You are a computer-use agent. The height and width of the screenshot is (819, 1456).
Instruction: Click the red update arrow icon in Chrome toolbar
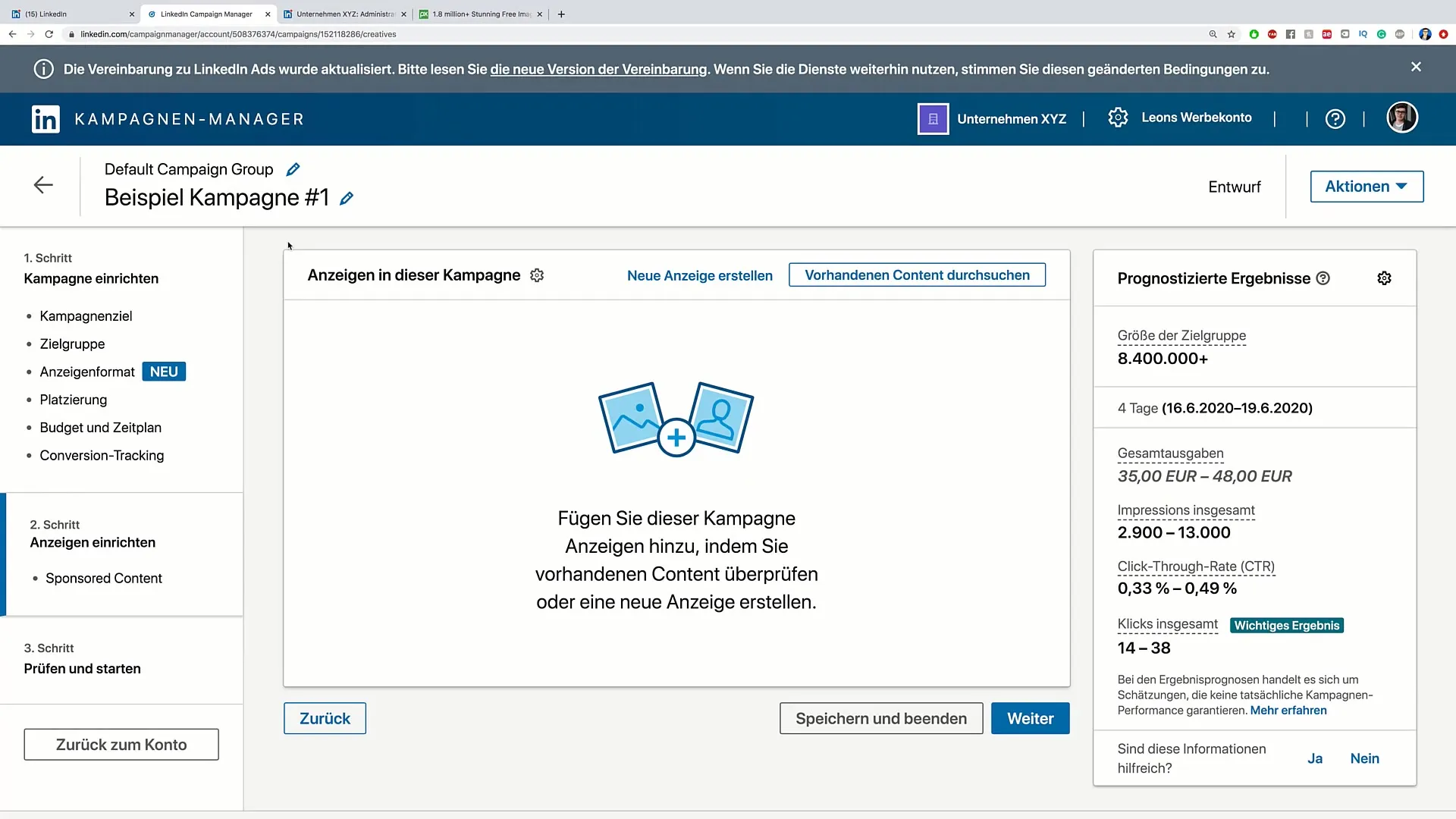(x=1443, y=34)
